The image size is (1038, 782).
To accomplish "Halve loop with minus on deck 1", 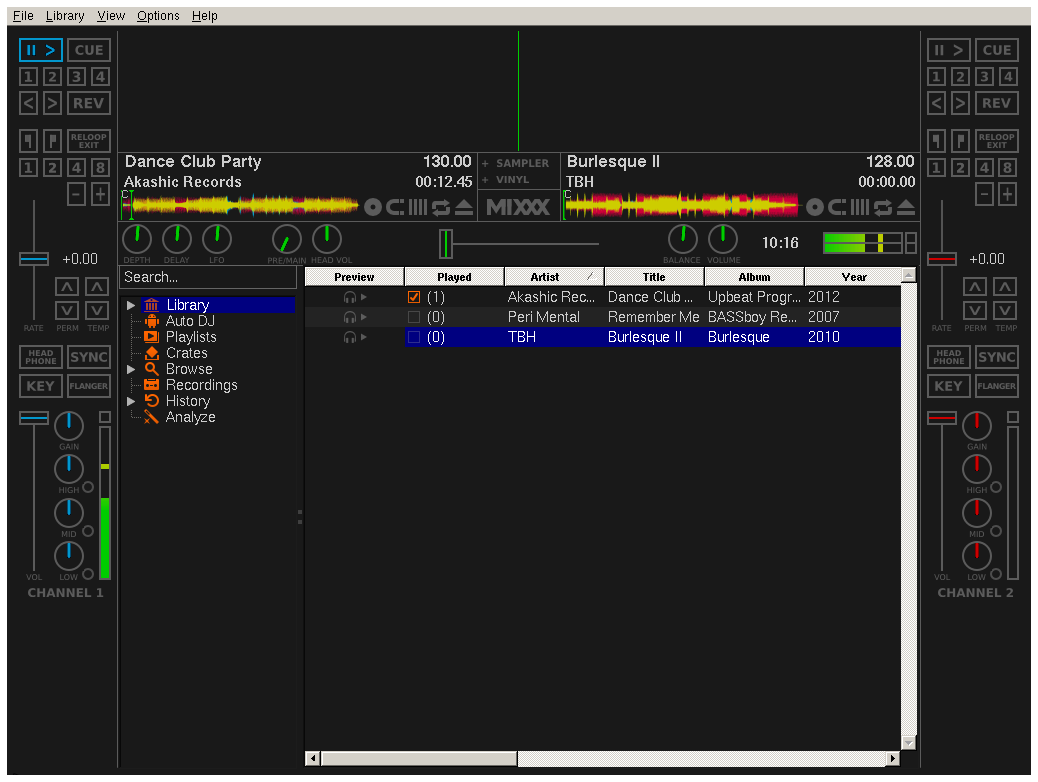I will (x=77, y=195).
